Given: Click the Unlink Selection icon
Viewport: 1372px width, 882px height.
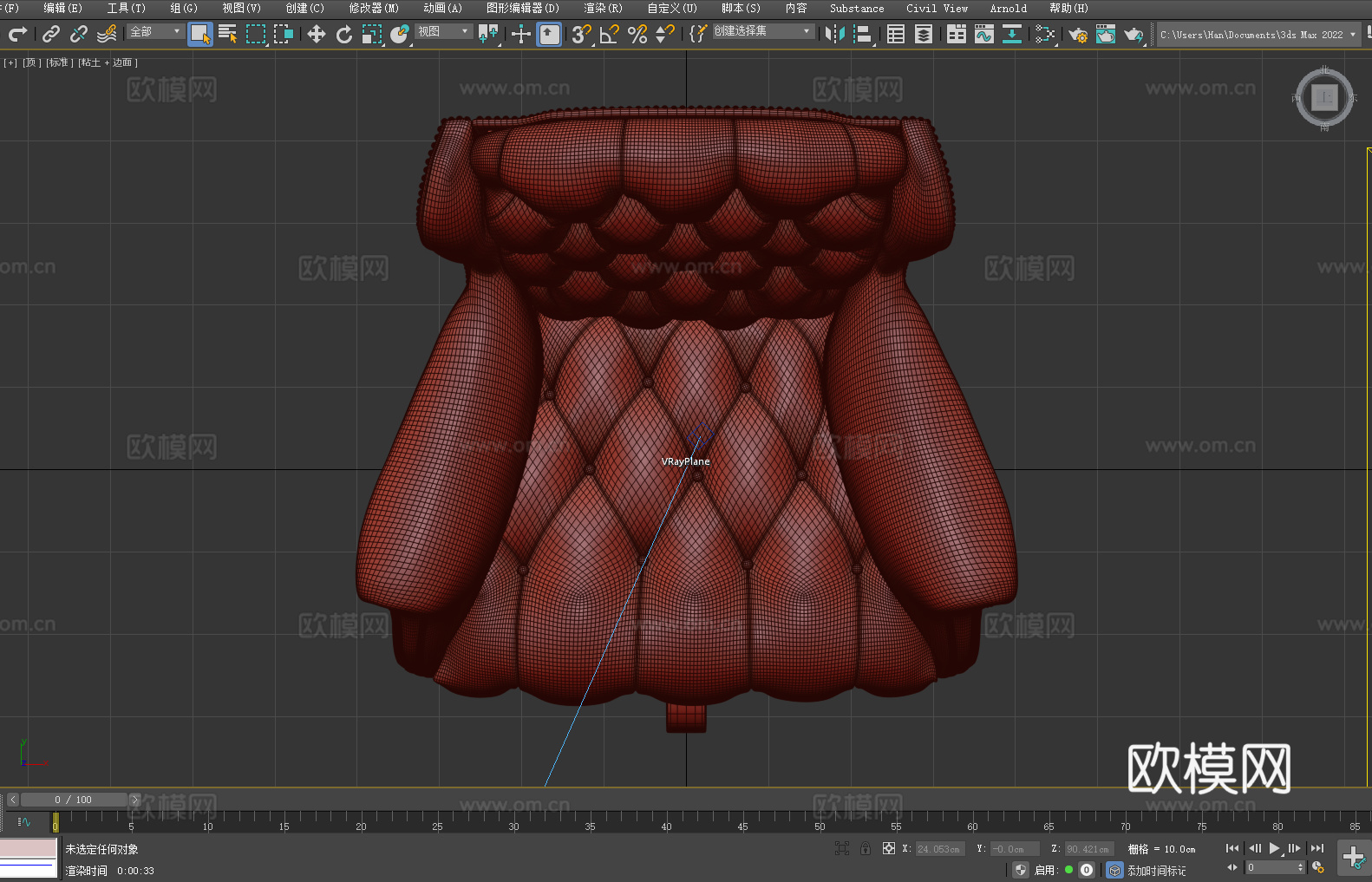Looking at the screenshot, I should [79, 34].
